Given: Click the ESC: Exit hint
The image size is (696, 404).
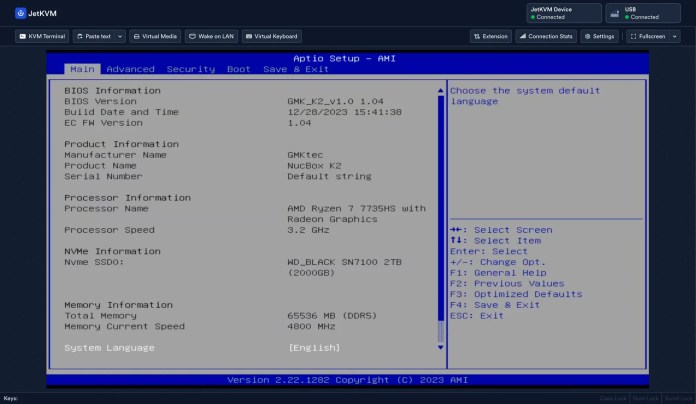Looking at the screenshot, I should [x=477, y=316].
